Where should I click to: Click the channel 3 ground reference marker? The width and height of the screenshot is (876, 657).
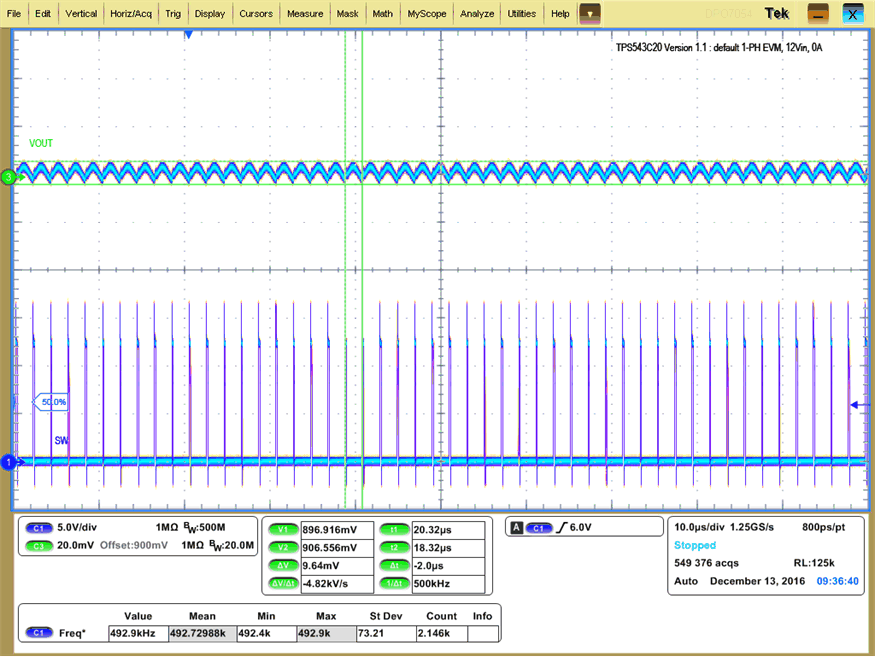pyautogui.click(x=7, y=176)
